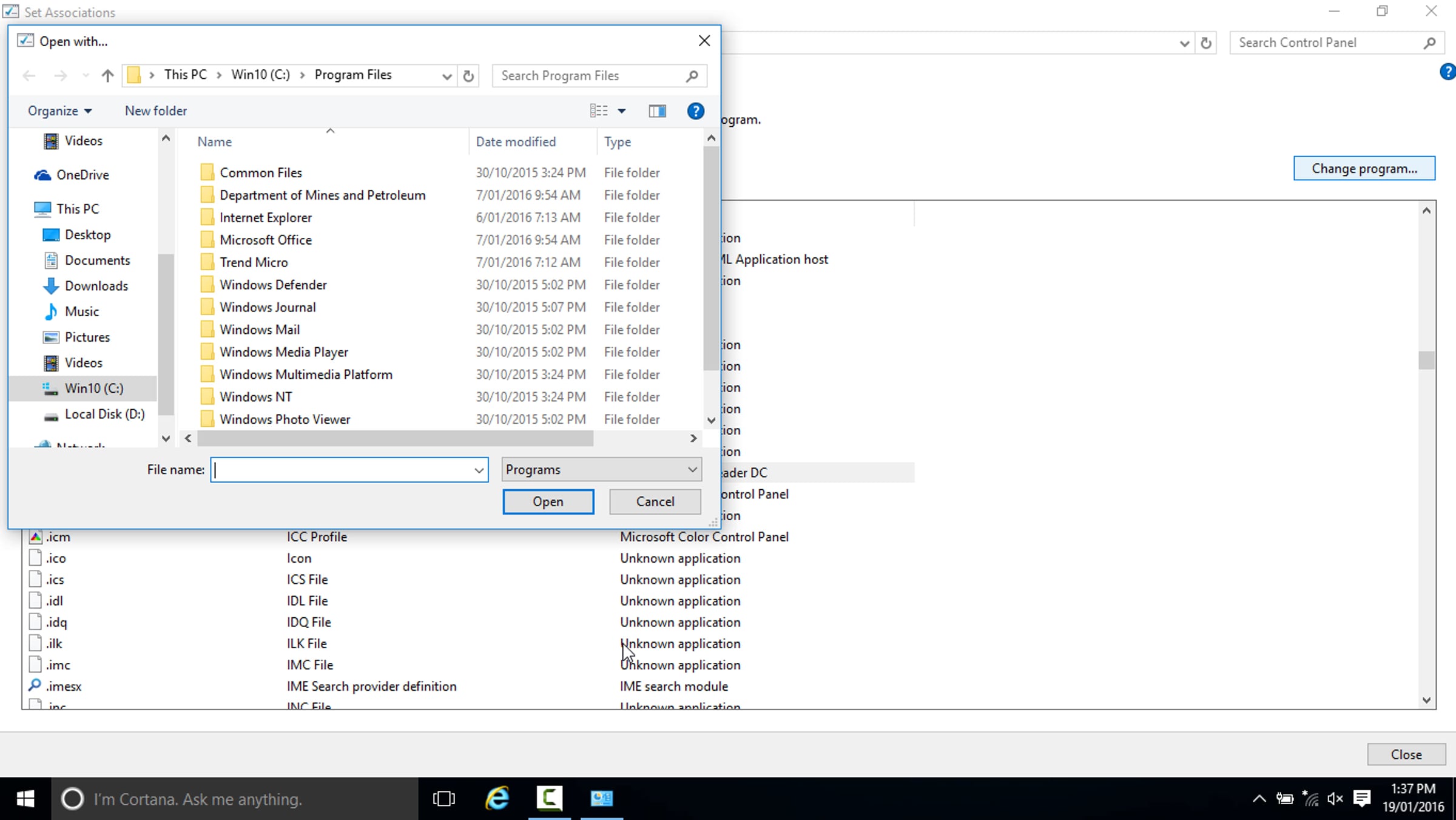Click the file list vertical scrollbar thumb
The width and height of the screenshot is (1456, 820).
point(711,258)
